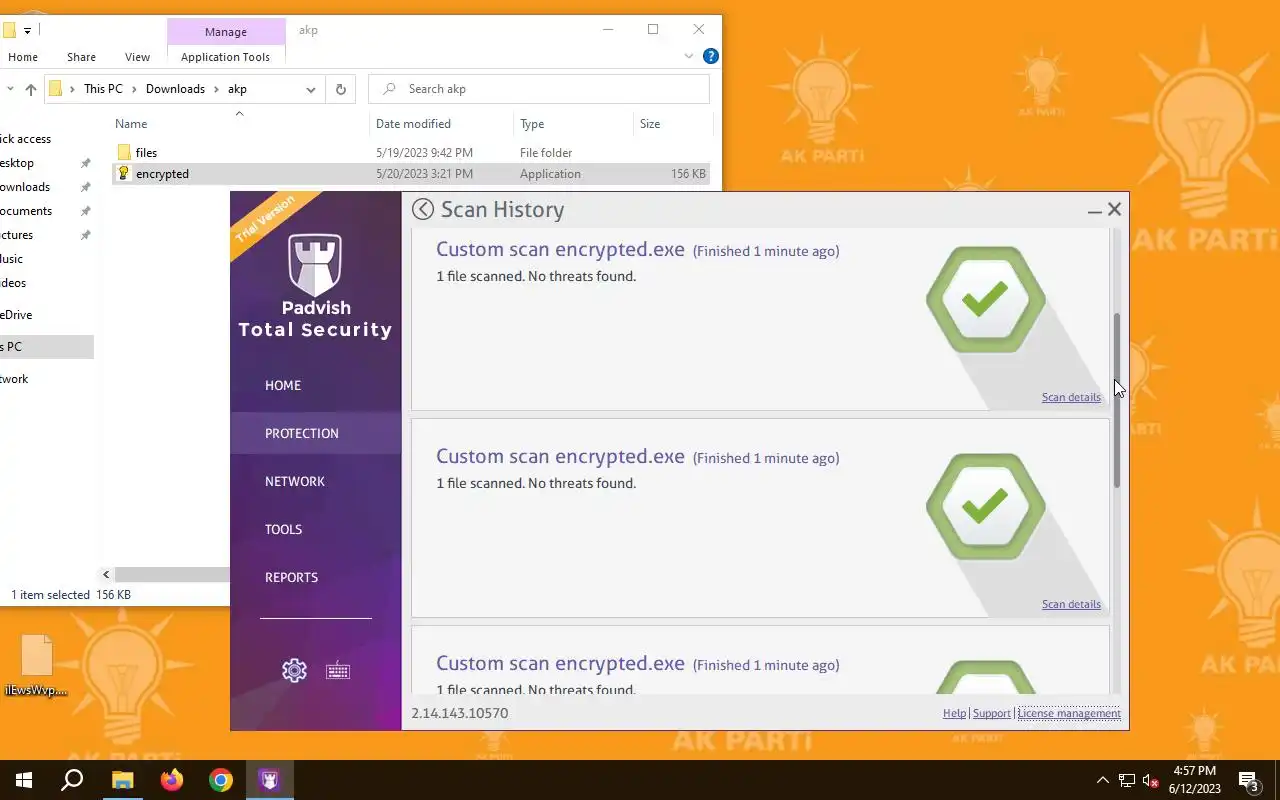This screenshot has height=800, width=1280.
Task: Click the Search akp field
Action: (x=540, y=89)
